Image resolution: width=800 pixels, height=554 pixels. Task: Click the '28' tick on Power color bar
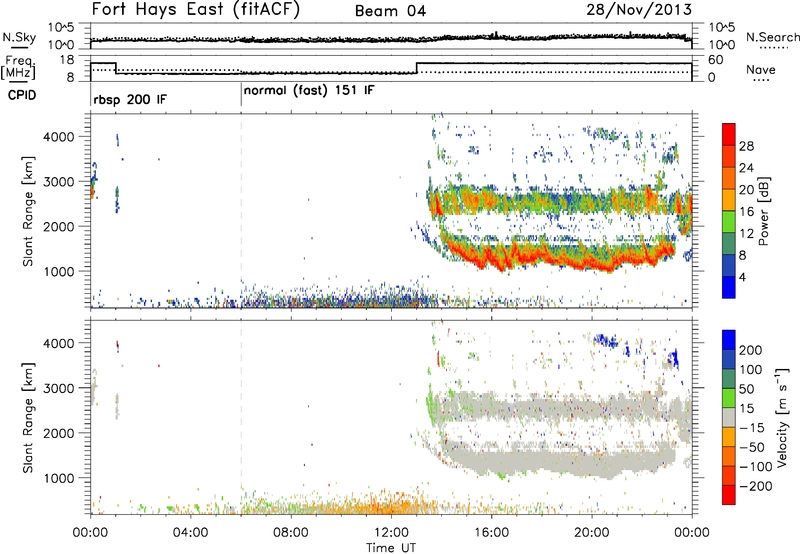[x=746, y=146]
